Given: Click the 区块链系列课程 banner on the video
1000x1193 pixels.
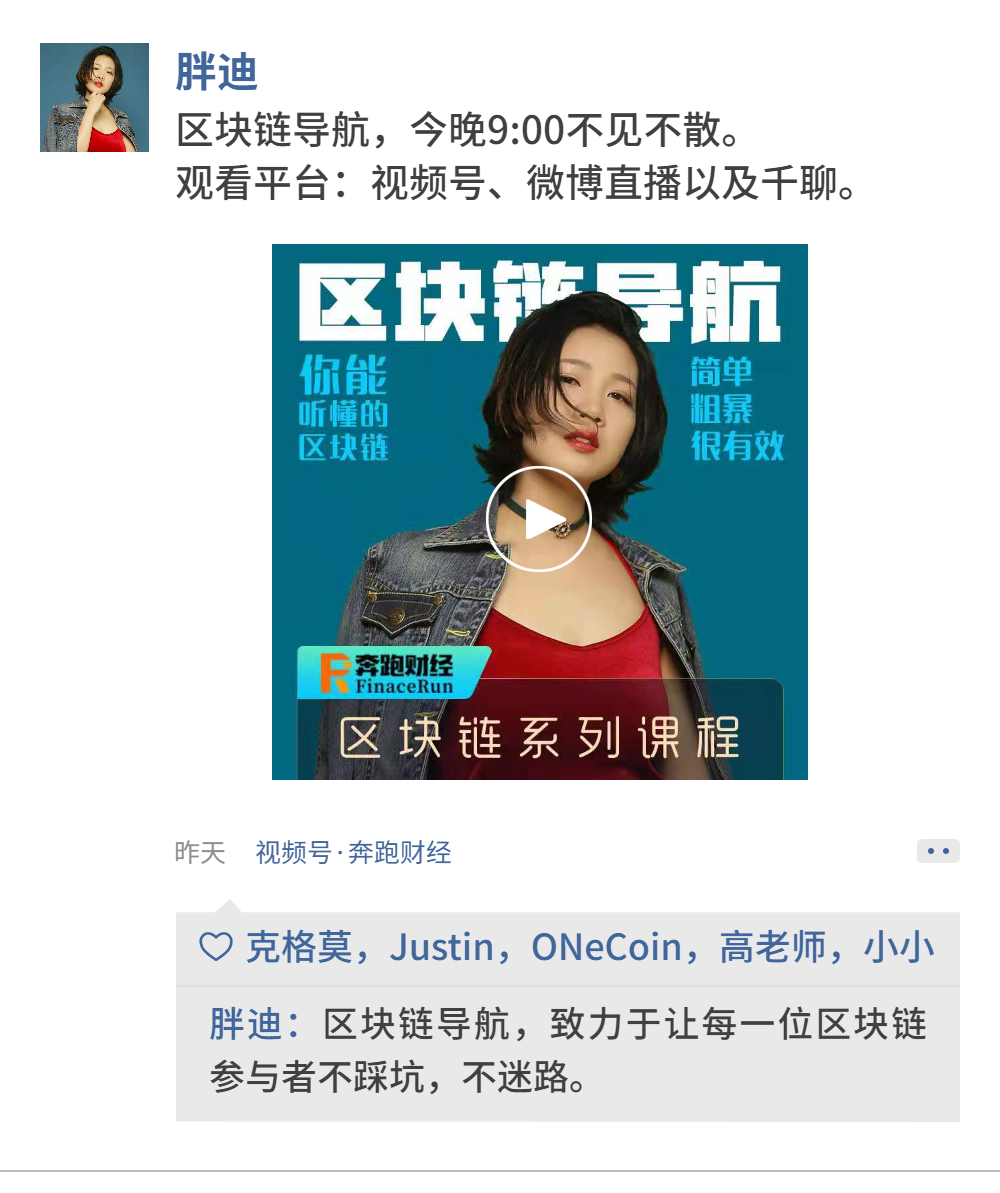Looking at the screenshot, I should tap(540, 737).
